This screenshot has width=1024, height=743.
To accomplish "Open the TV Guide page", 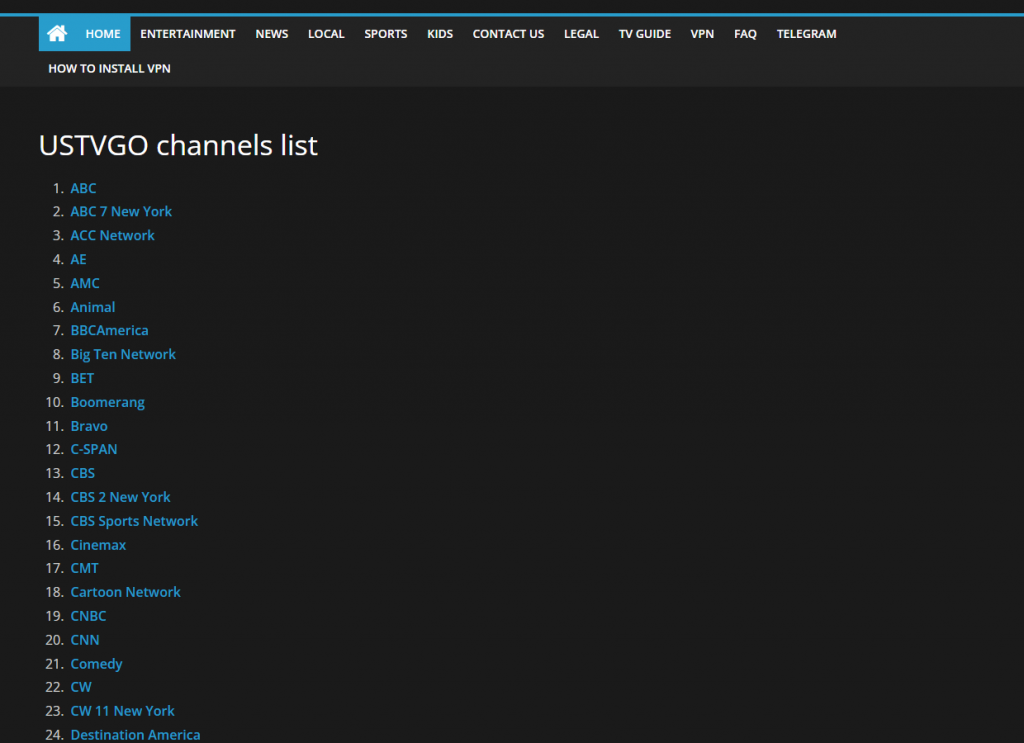I will (x=645, y=34).
